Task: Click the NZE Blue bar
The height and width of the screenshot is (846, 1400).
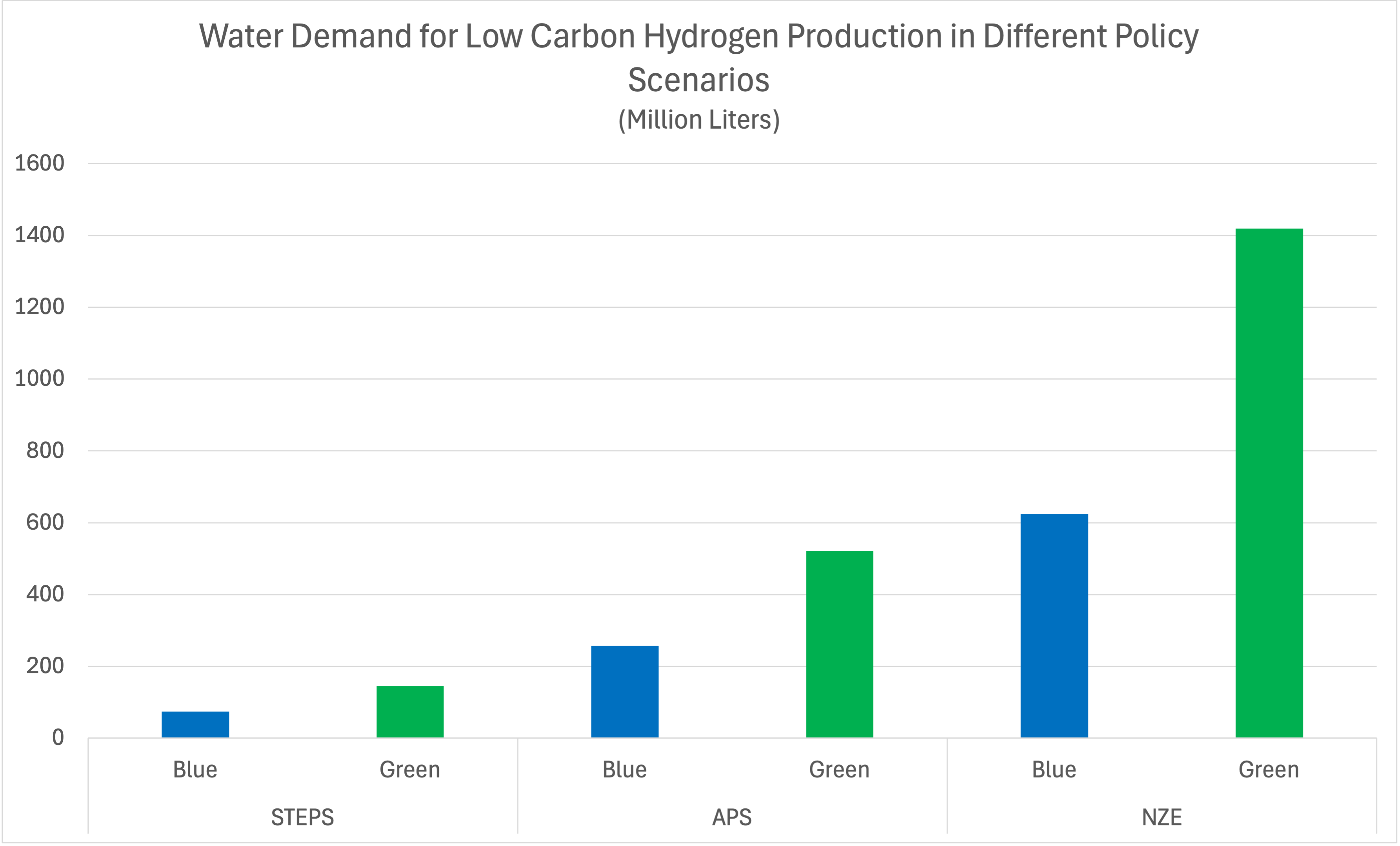Action: [1054, 626]
